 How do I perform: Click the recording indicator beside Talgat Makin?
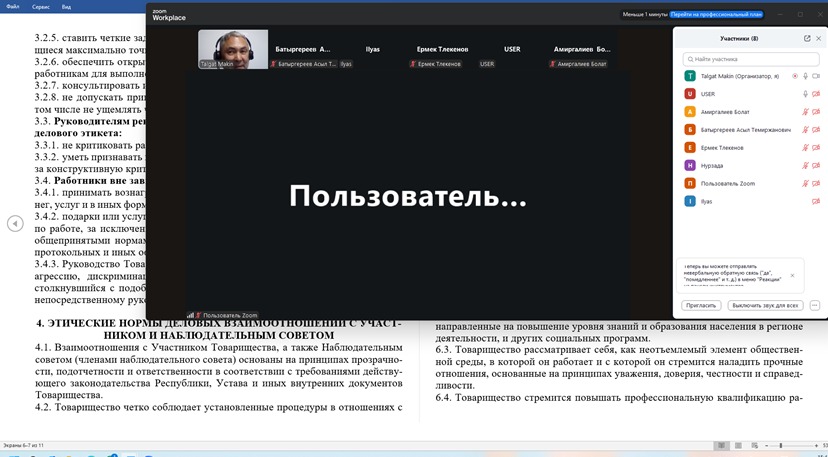794,76
